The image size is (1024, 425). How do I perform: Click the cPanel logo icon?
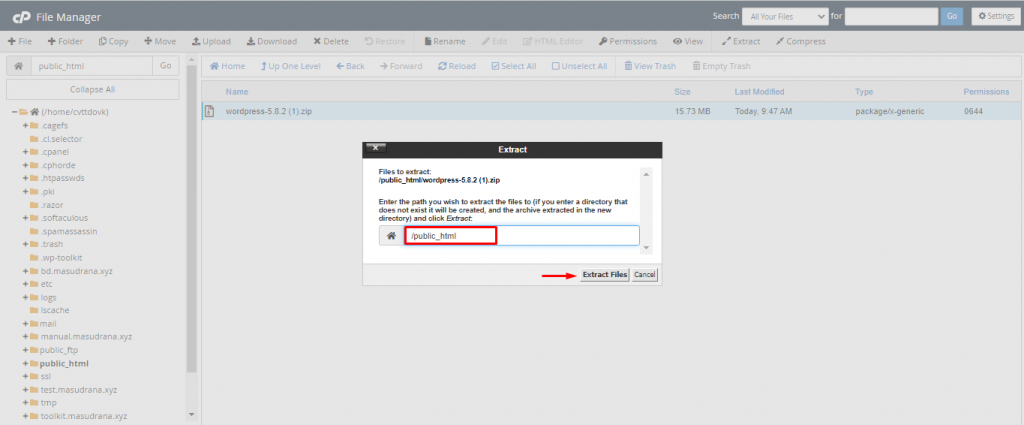pyautogui.click(x=22, y=17)
